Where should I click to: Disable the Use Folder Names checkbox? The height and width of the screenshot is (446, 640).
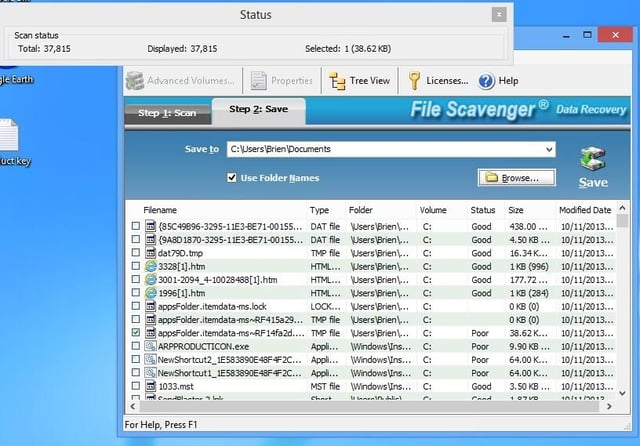[x=231, y=178]
